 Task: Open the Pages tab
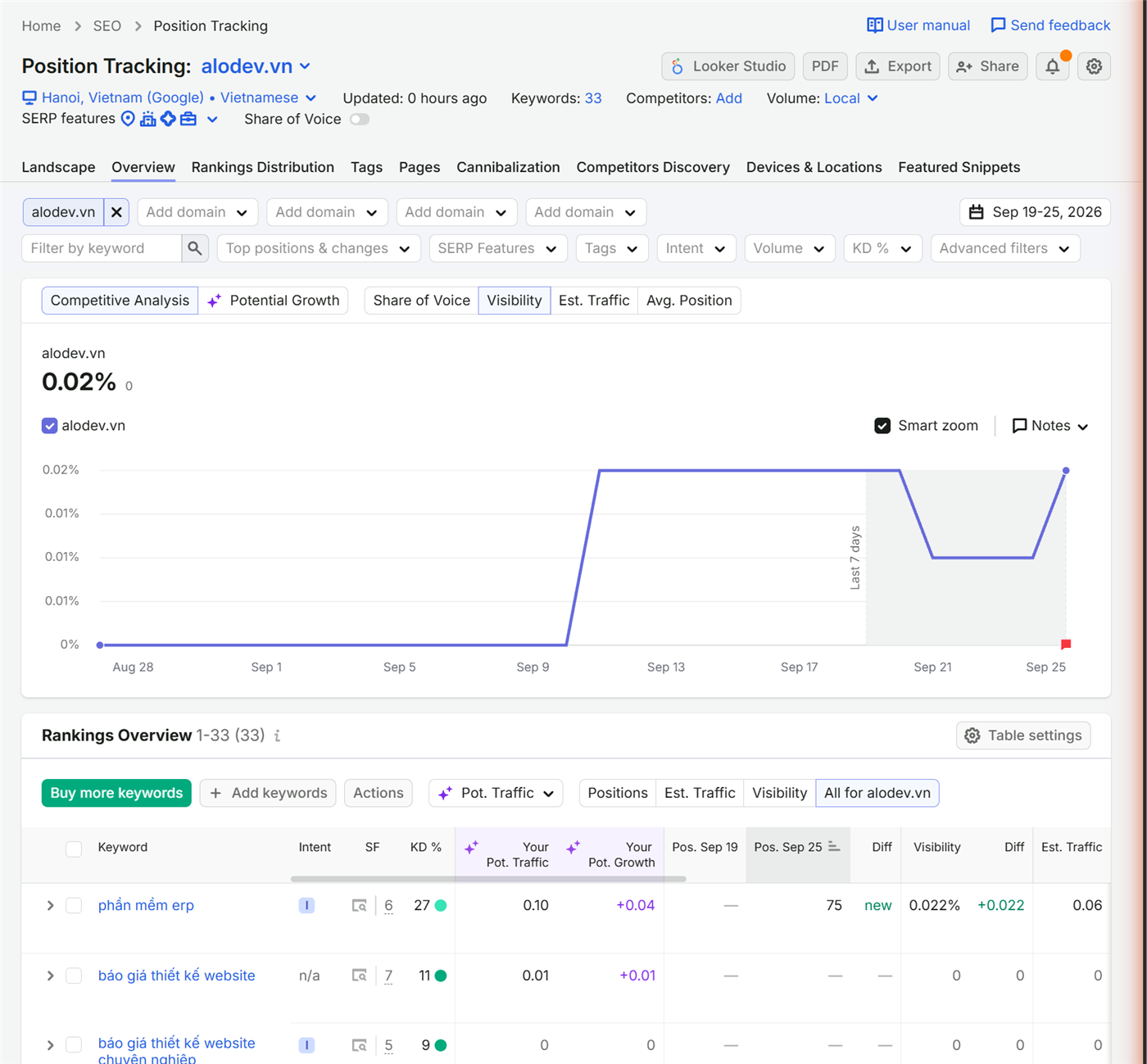coord(419,167)
